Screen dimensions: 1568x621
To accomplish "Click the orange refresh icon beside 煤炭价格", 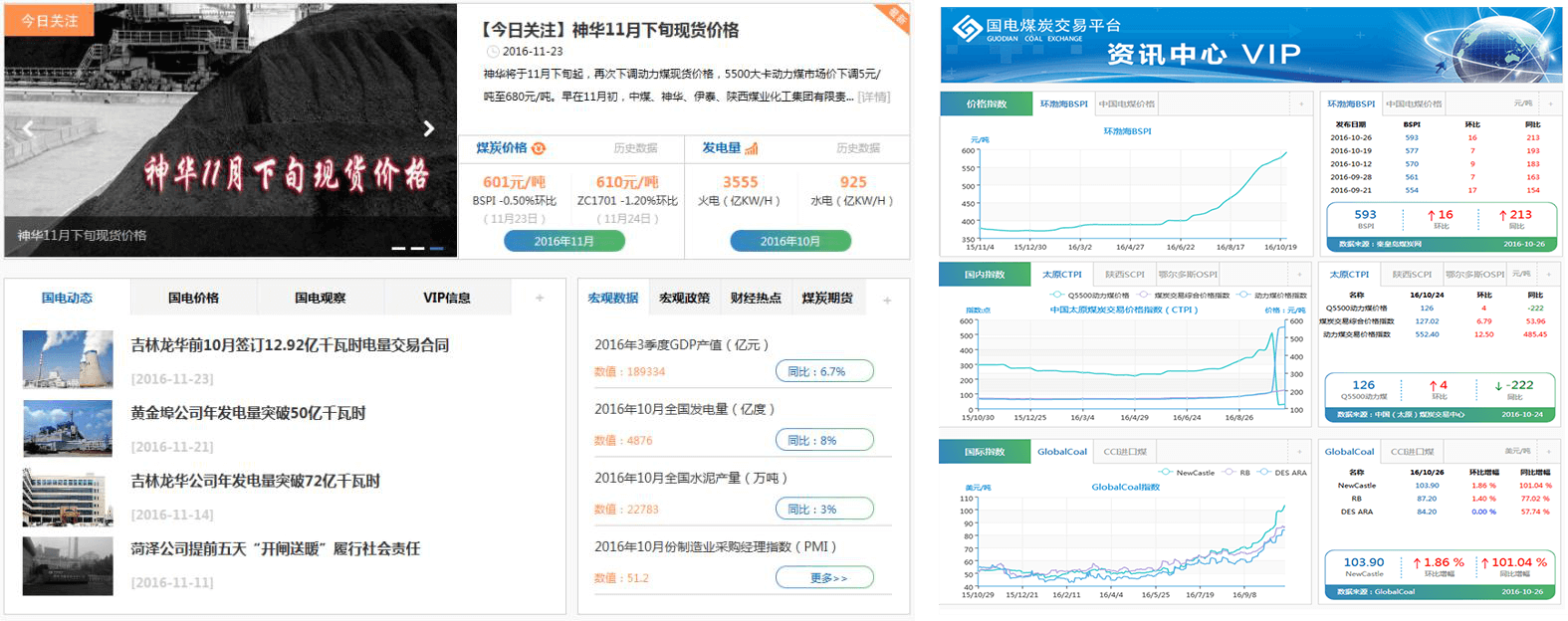I will (539, 148).
